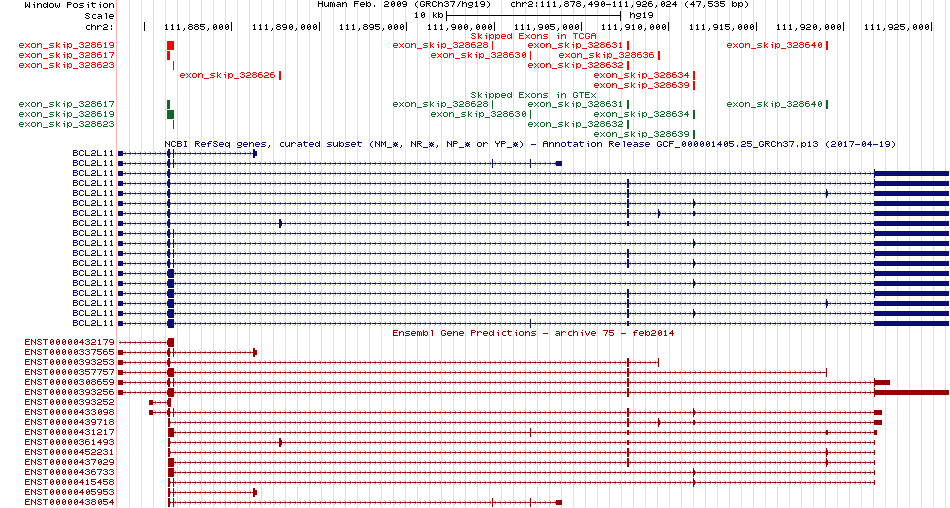Open transcript ENST00000393252
This screenshot has height=508, width=950.
[x=70, y=403]
